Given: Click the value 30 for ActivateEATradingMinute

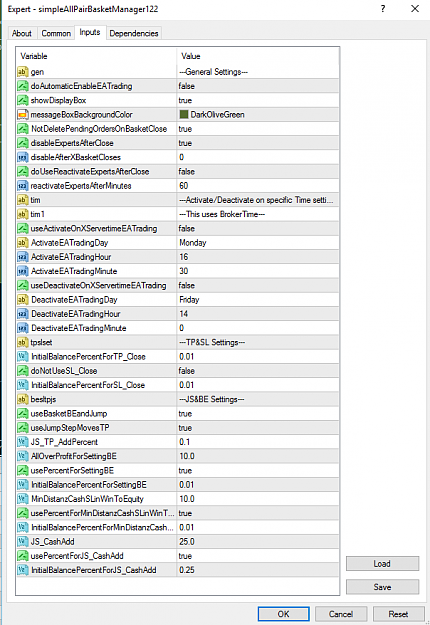Looking at the screenshot, I should (x=258, y=271).
